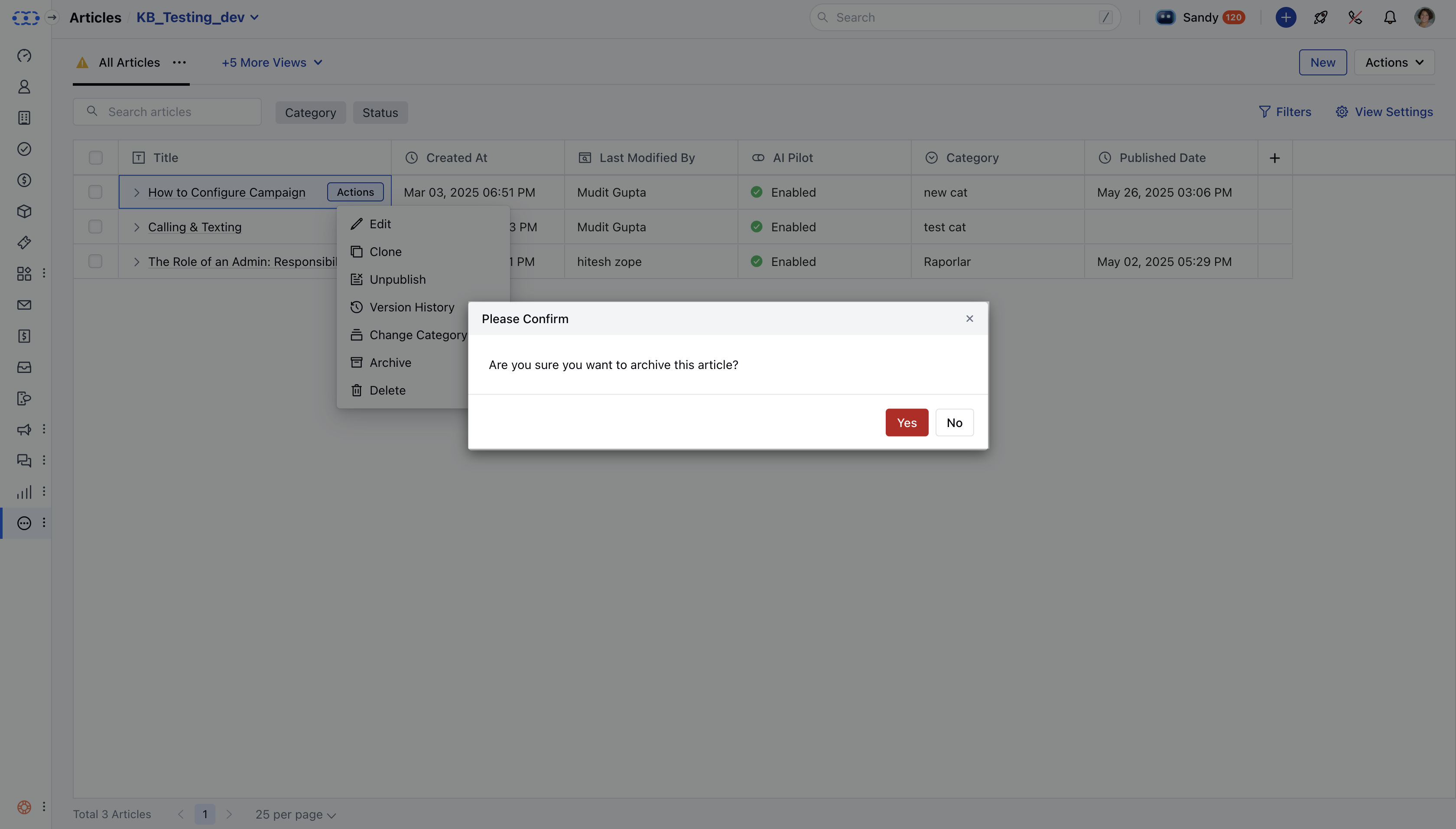The width and height of the screenshot is (1456, 829).
Task: Select the Calling & Texting row checkbox
Action: point(96,227)
